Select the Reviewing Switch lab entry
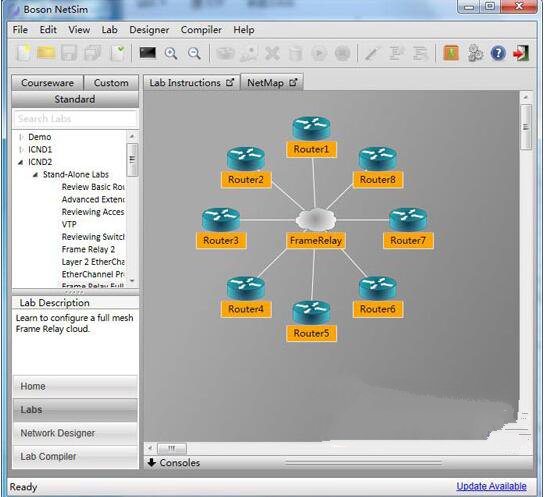The width and height of the screenshot is (547, 497). [x=93, y=237]
